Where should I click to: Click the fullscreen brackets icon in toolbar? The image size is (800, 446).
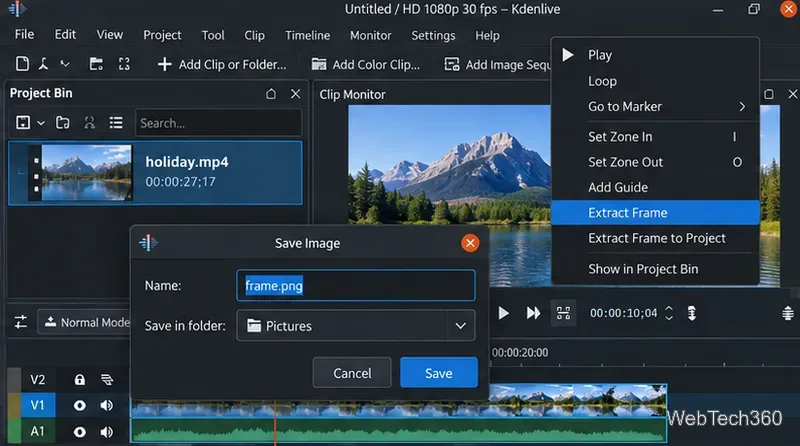[x=124, y=64]
